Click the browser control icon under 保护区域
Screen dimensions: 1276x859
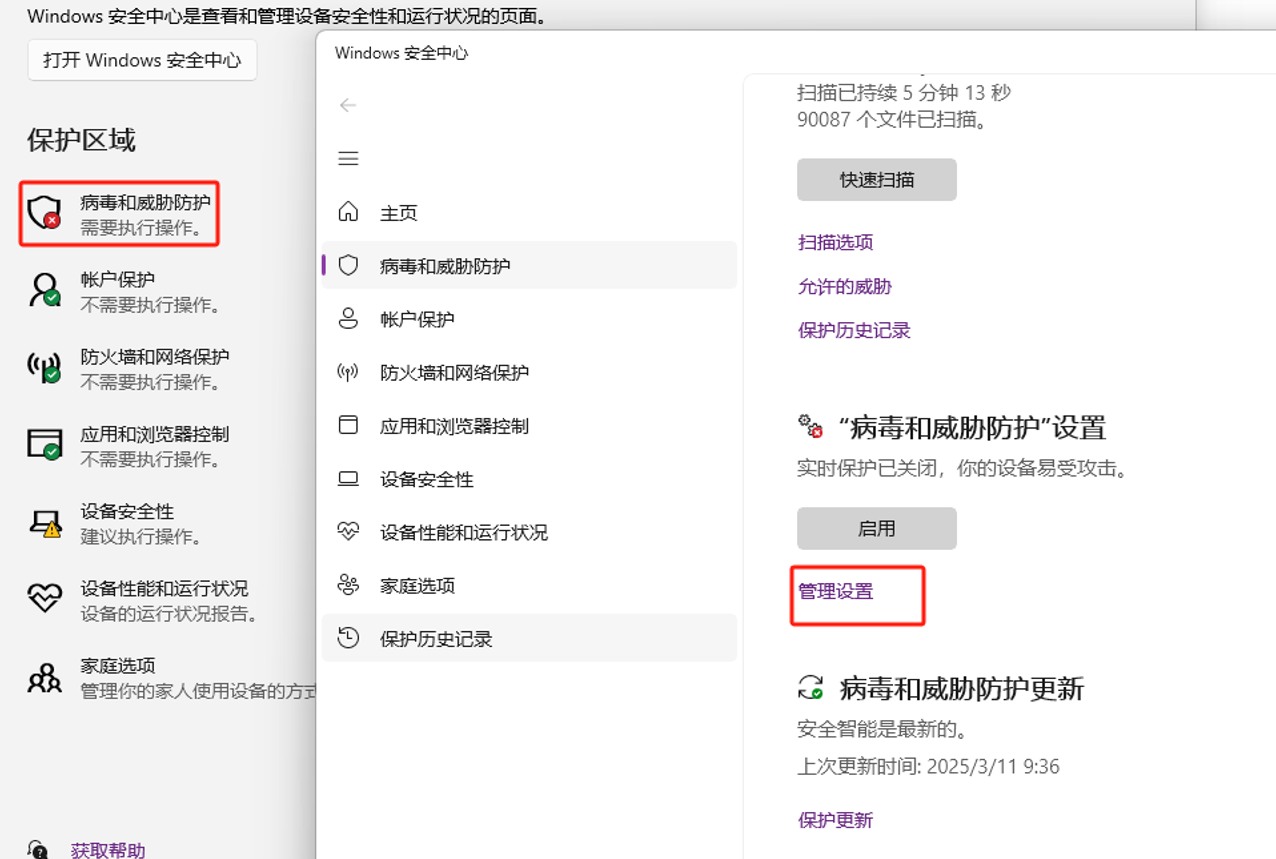tap(45, 444)
